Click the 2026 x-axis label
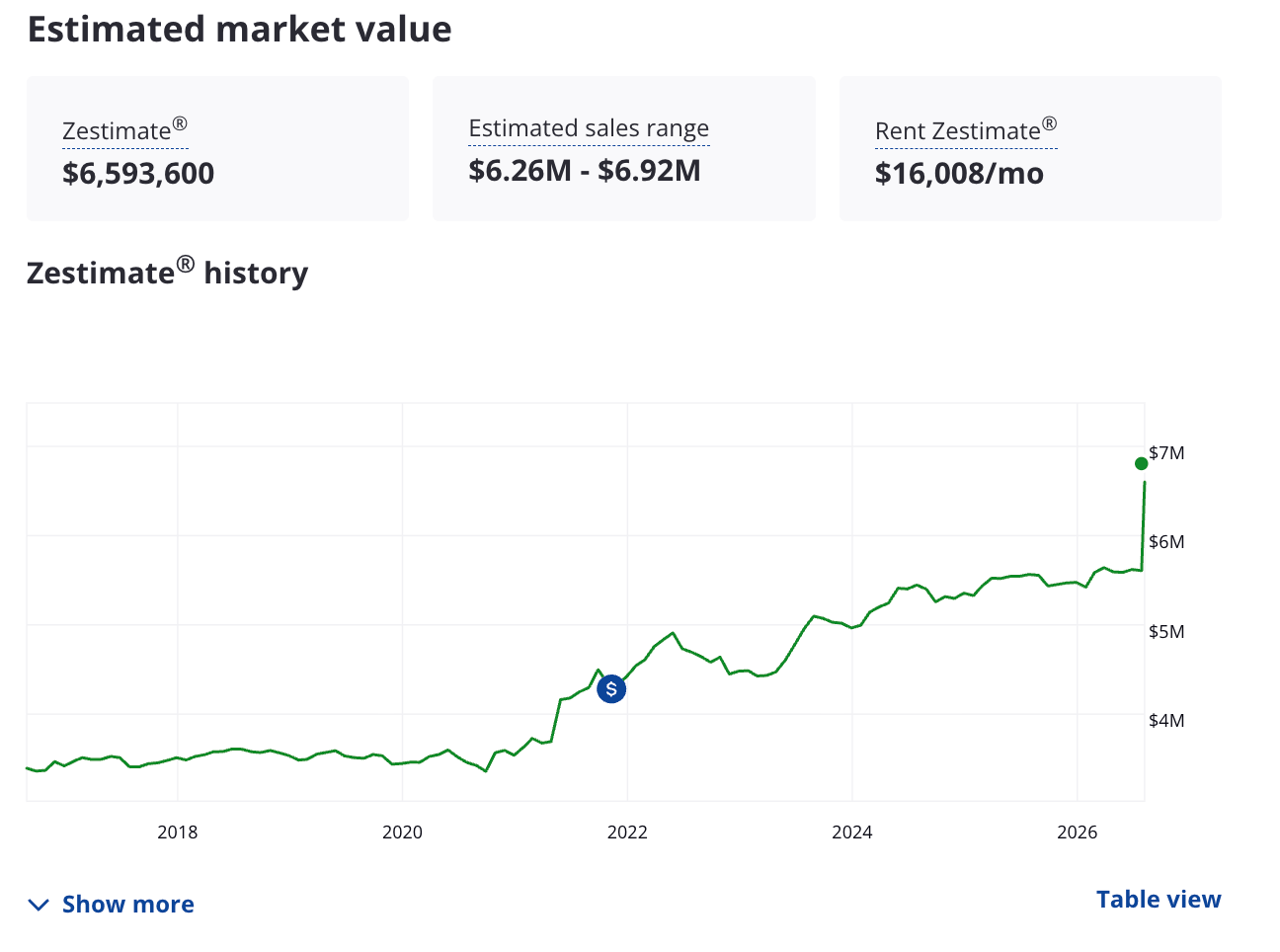This screenshot has width=1280, height=952. point(1077,832)
